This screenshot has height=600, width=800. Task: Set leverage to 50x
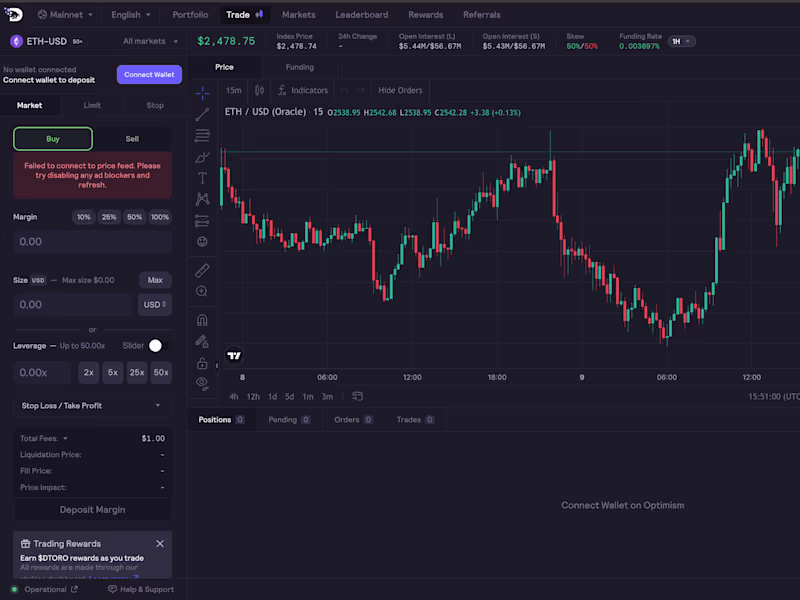click(x=161, y=372)
